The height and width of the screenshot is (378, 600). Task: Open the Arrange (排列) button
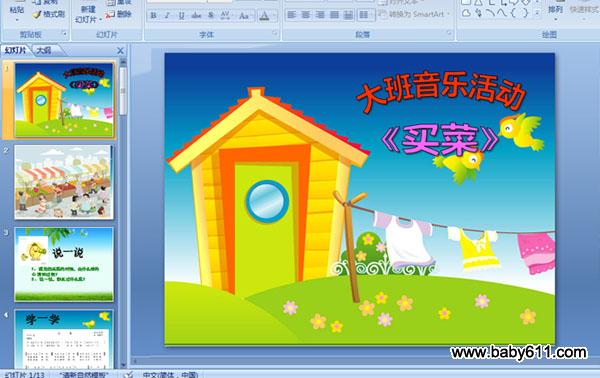(555, 11)
